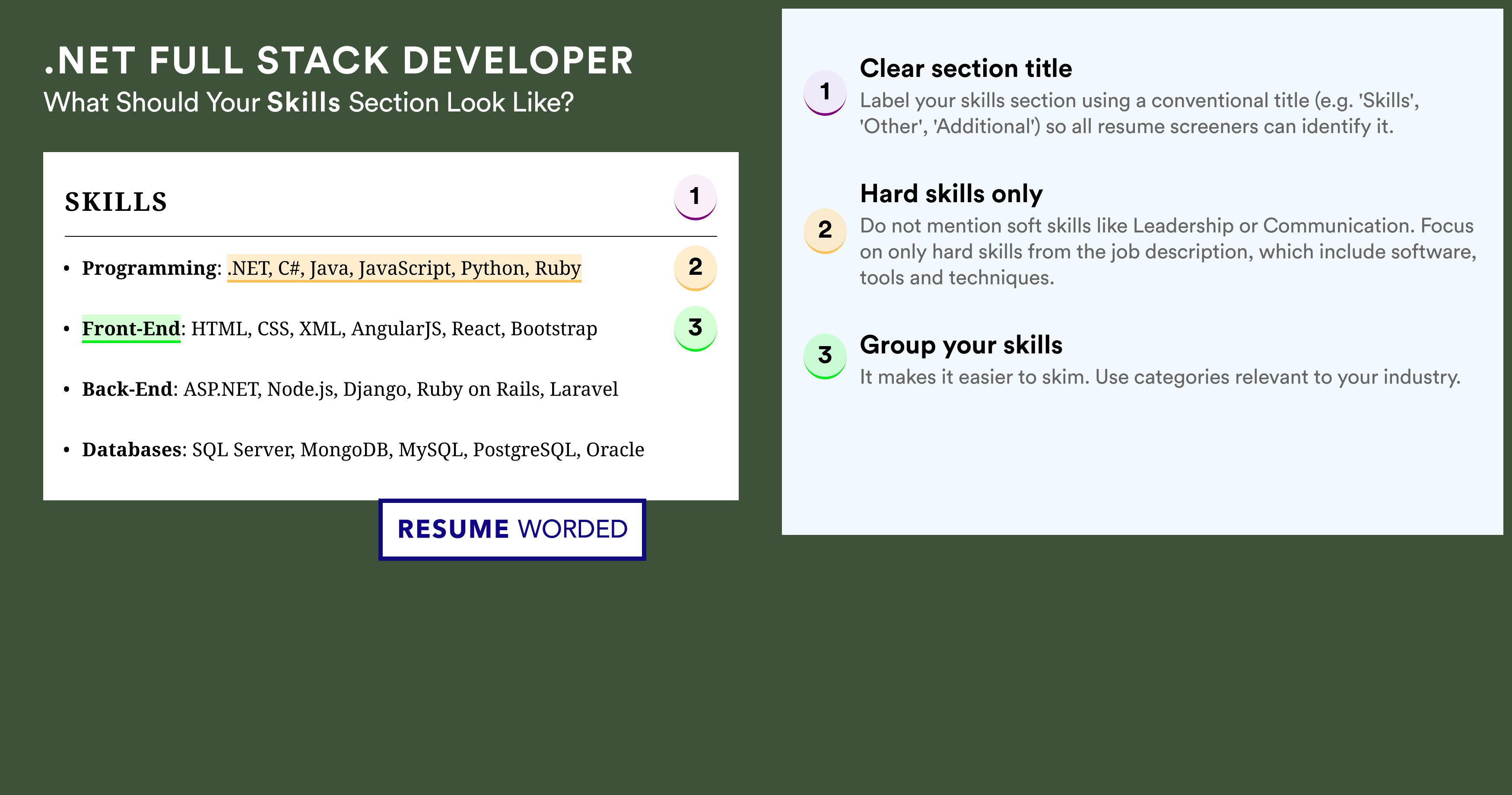
Task: Click the 'Programming' category label
Action: pyautogui.click(x=149, y=268)
